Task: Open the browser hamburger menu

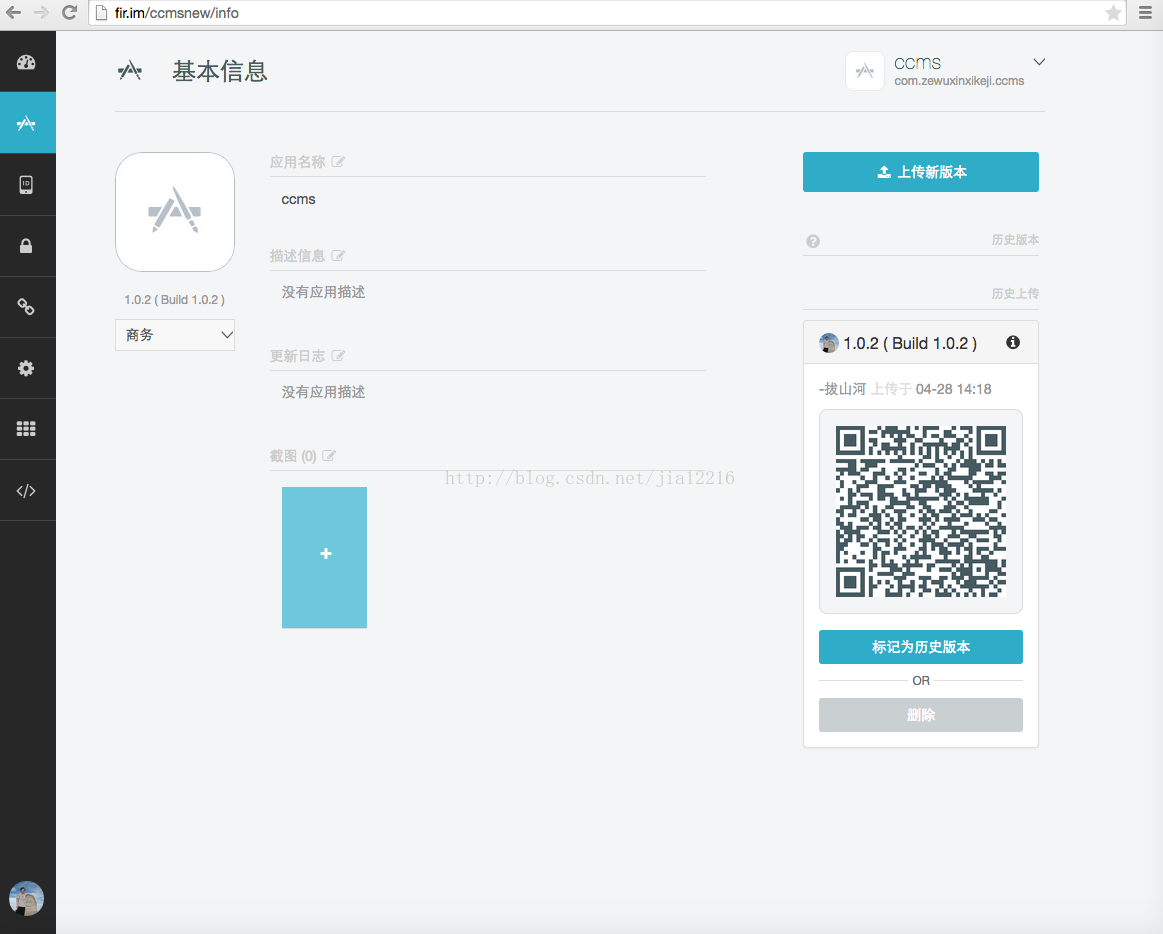Action: click(1145, 13)
